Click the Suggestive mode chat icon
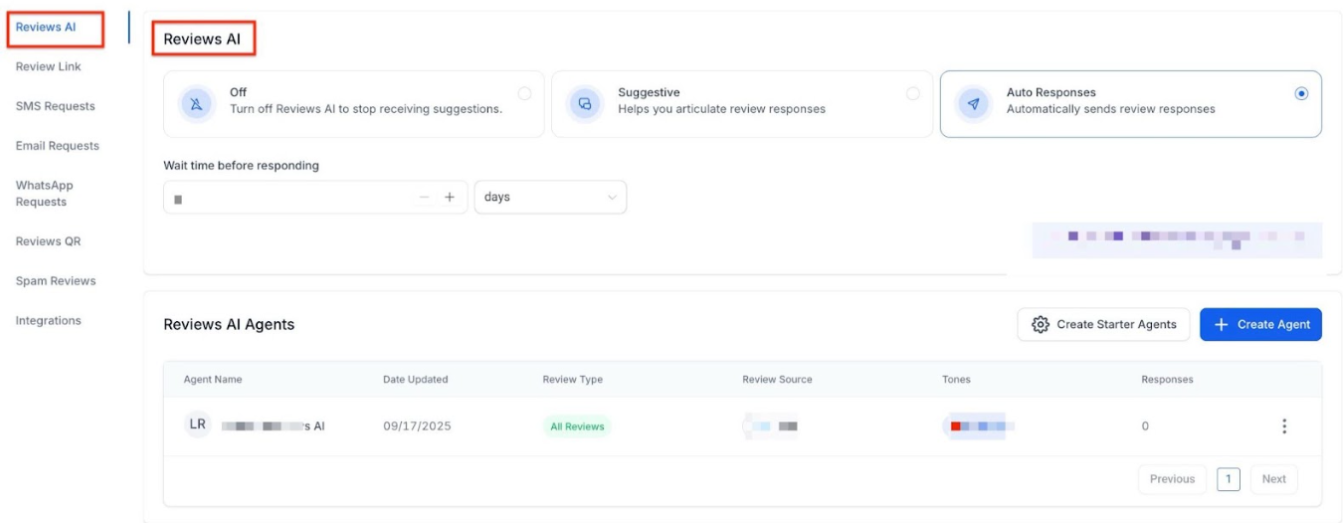This screenshot has height=523, width=1343. [x=585, y=104]
